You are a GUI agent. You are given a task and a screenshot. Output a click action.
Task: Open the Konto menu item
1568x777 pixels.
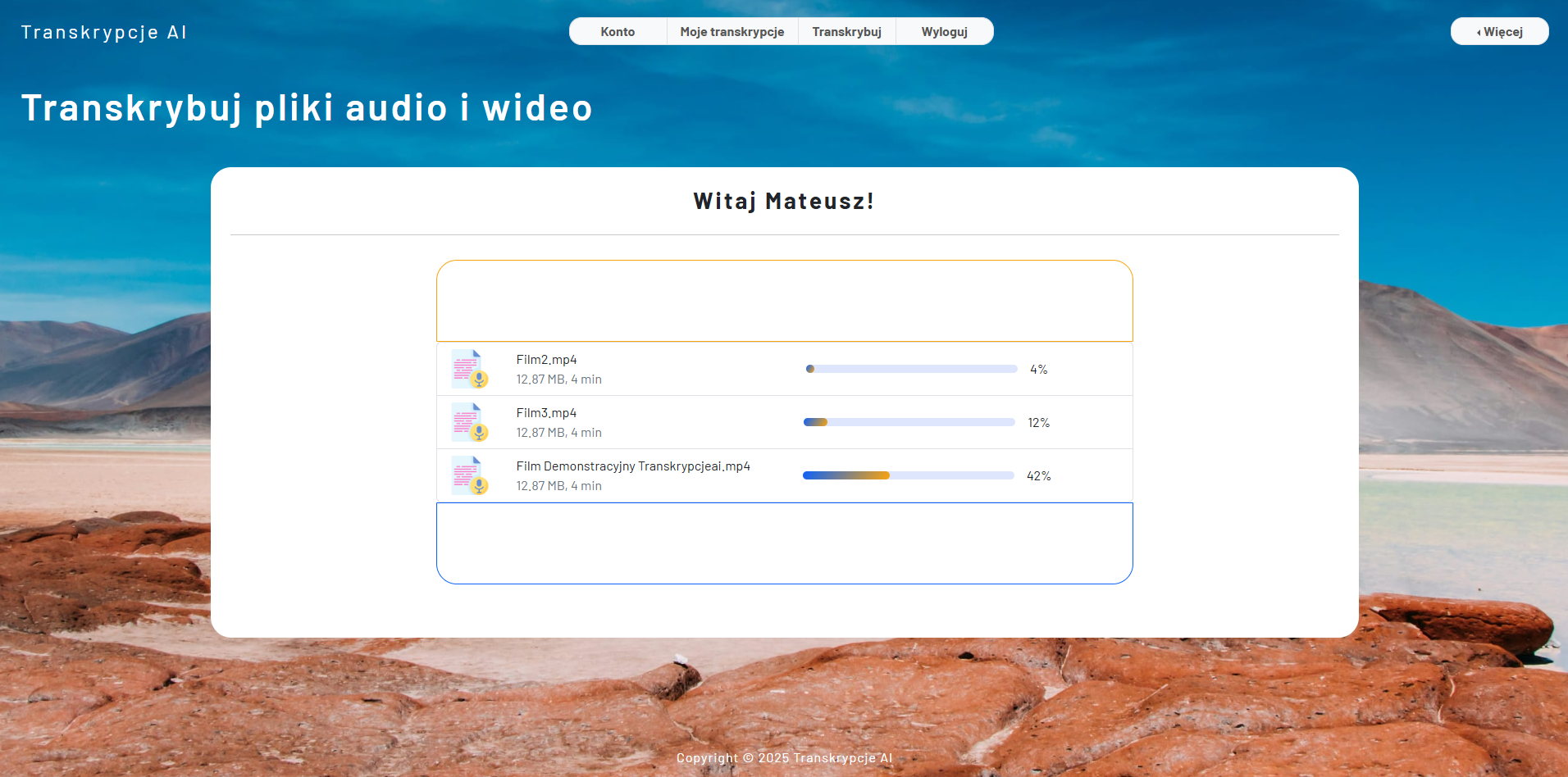tap(618, 32)
